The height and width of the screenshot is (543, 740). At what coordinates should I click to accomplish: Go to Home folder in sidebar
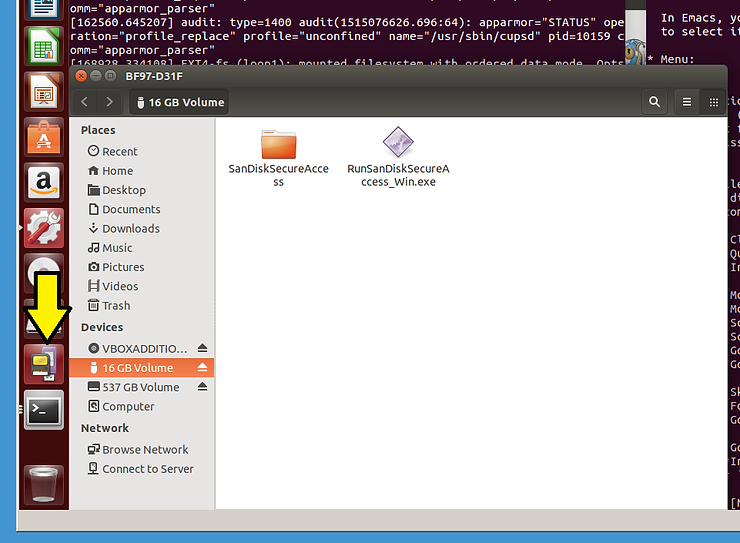tap(117, 171)
